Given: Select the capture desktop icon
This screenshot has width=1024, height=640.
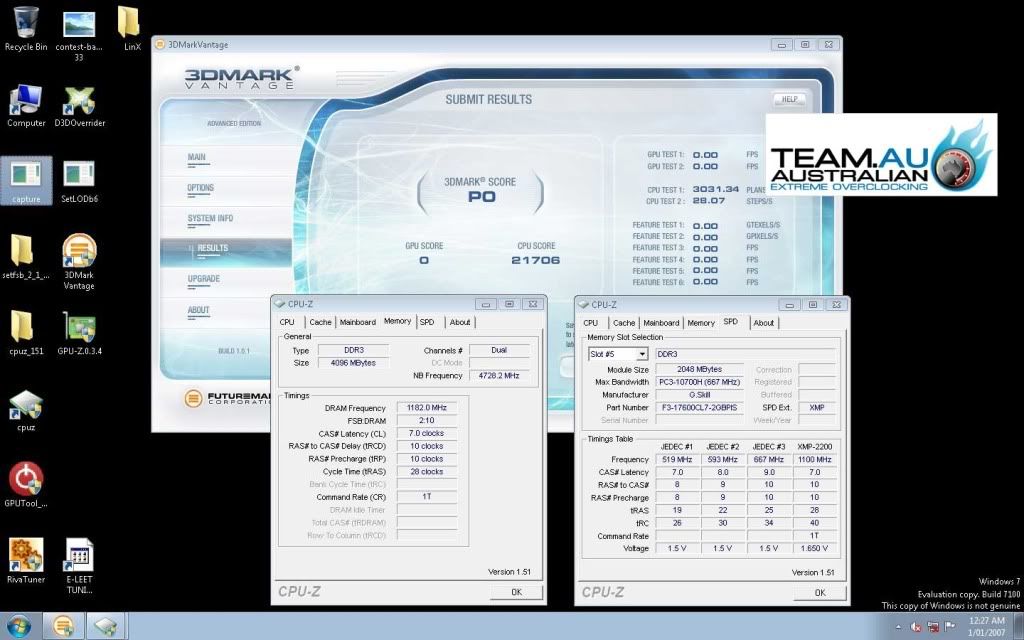Looking at the screenshot, I should [26, 181].
